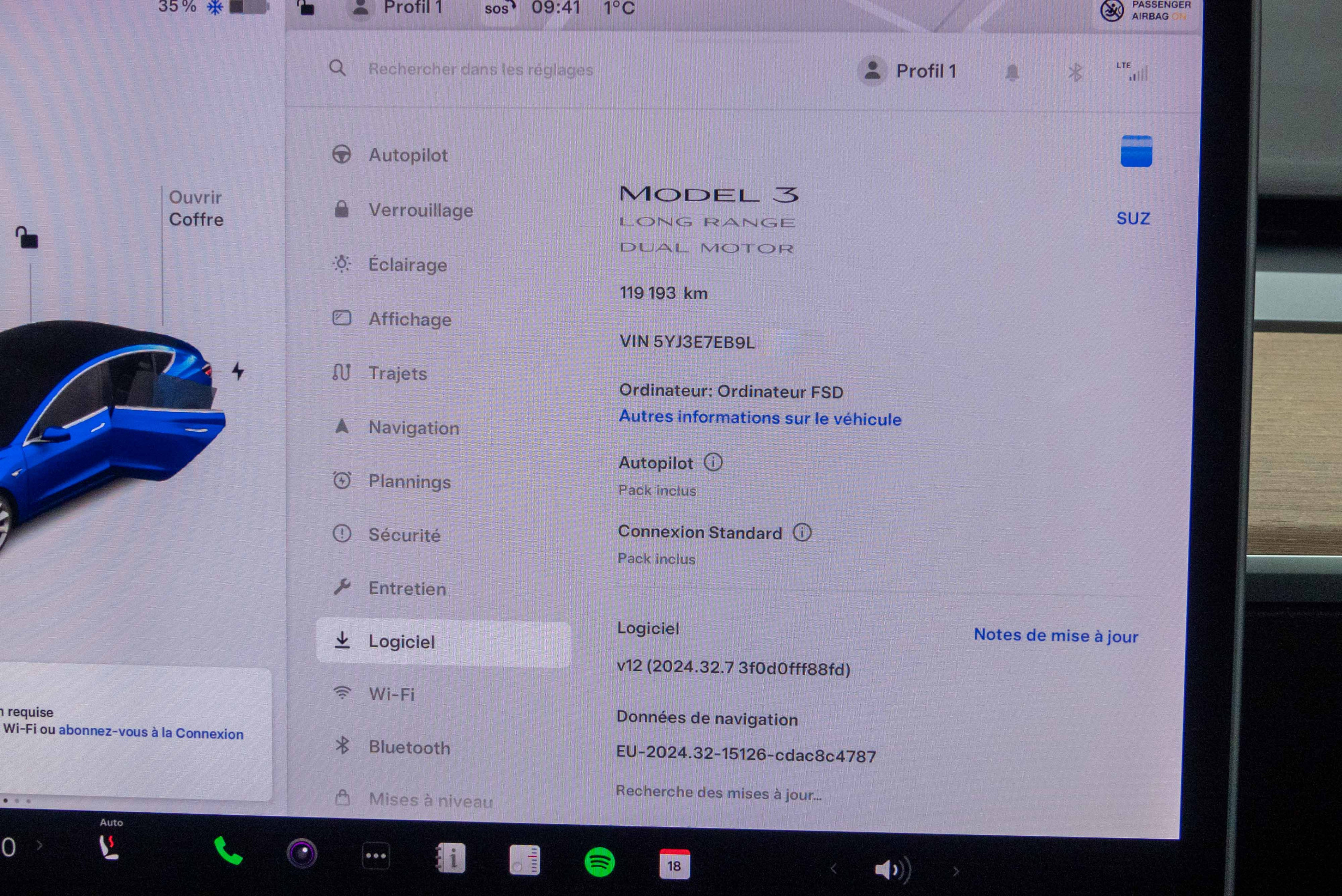Open the Verrouillage settings menu
Viewport: 1342px width, 896px height.
click(x=404, y=210)
